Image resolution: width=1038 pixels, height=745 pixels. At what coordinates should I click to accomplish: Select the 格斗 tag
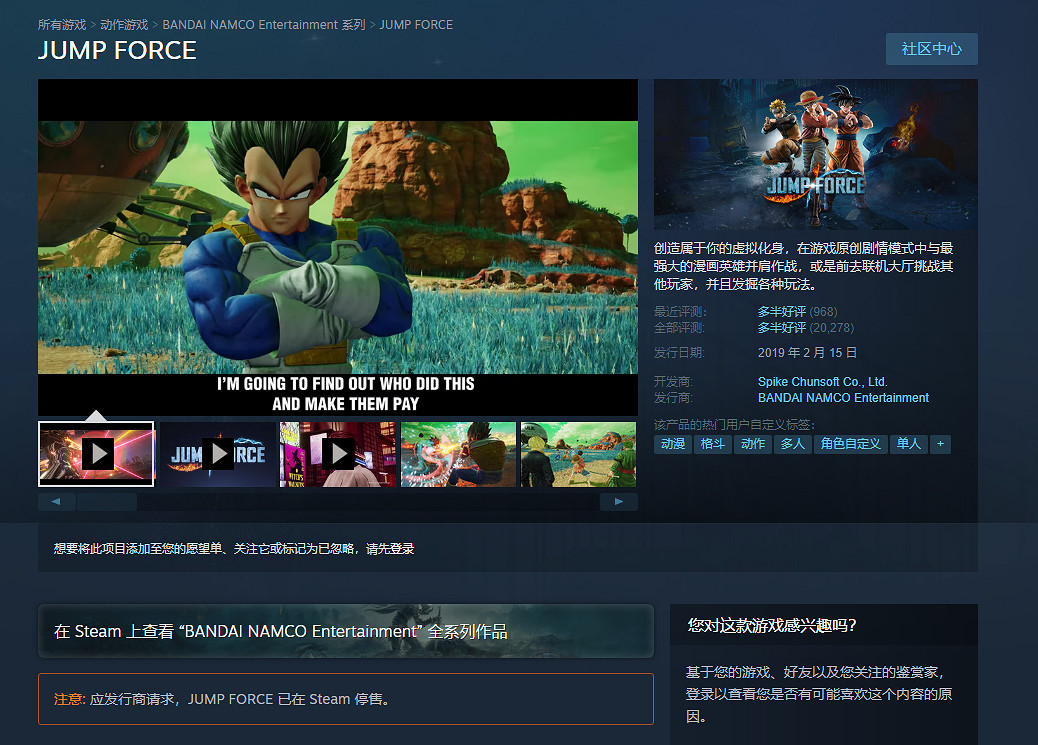(713, 443)
